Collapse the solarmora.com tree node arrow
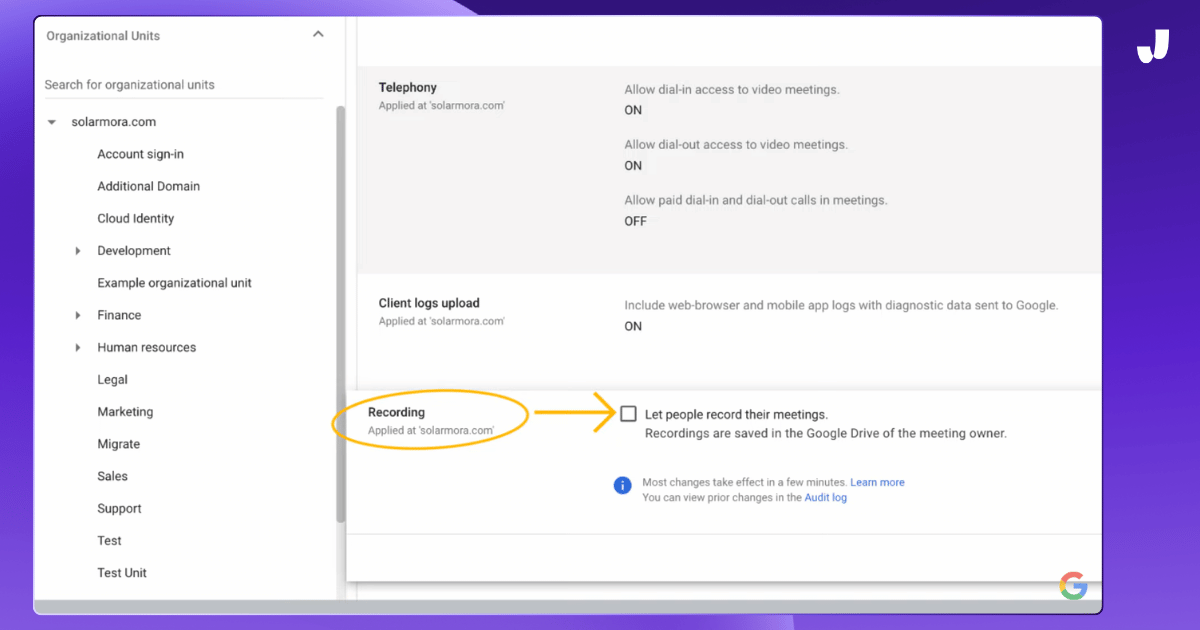 [52, 122]
